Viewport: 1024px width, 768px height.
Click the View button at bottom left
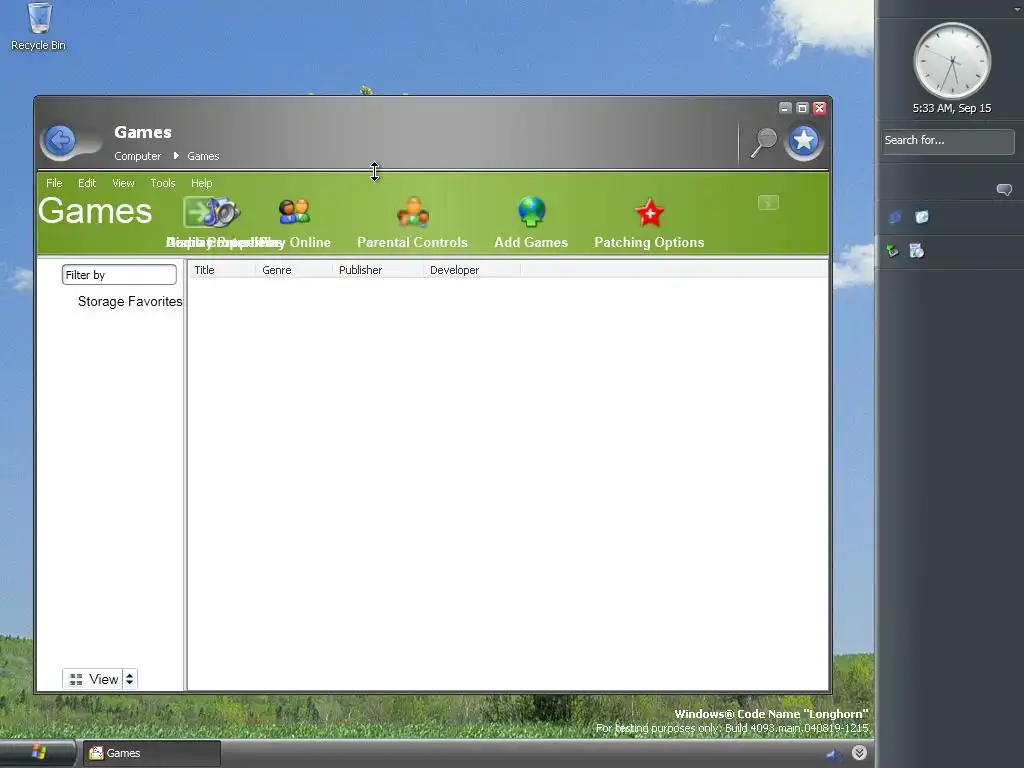pyautogui.click(x=93, y=679)
